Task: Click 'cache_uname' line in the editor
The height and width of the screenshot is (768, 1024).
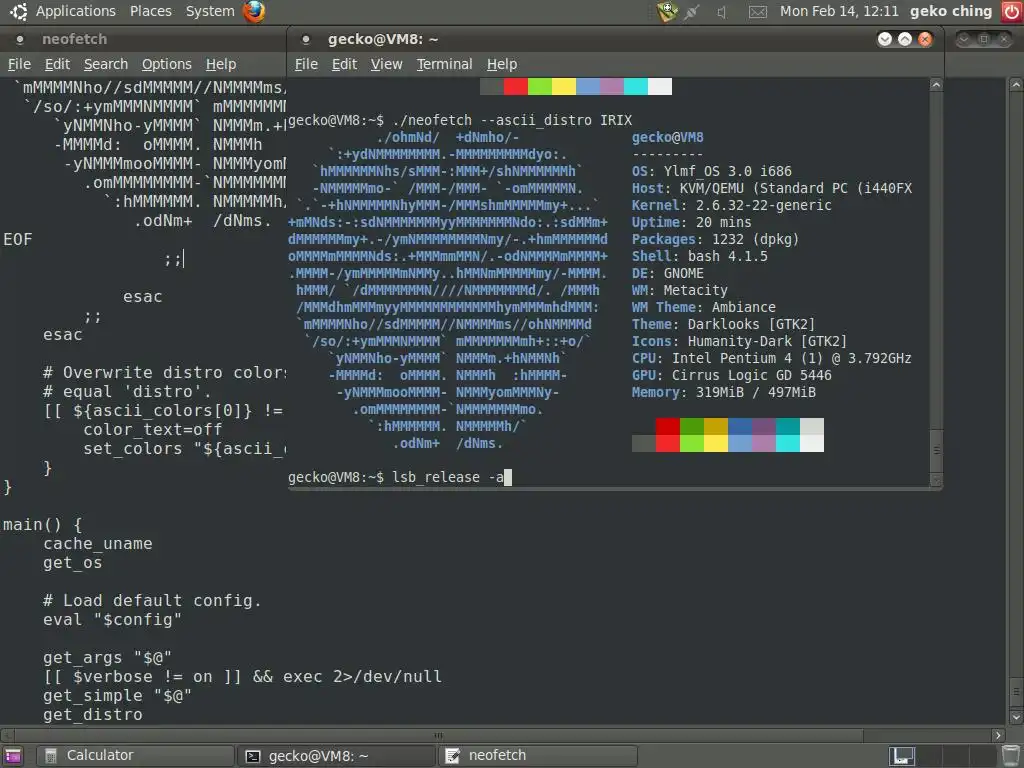Action: pyautogui.click(x=98, y=543)
